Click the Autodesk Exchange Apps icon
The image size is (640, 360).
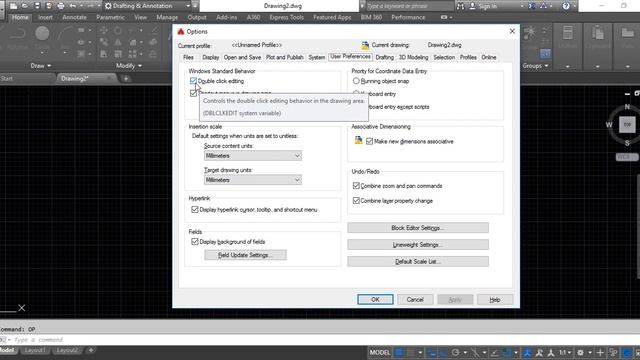pos(531,6)
